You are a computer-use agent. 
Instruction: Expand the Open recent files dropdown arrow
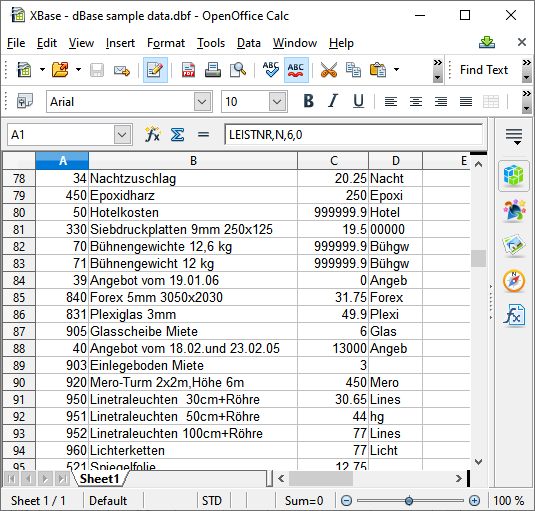click(78, 70)
